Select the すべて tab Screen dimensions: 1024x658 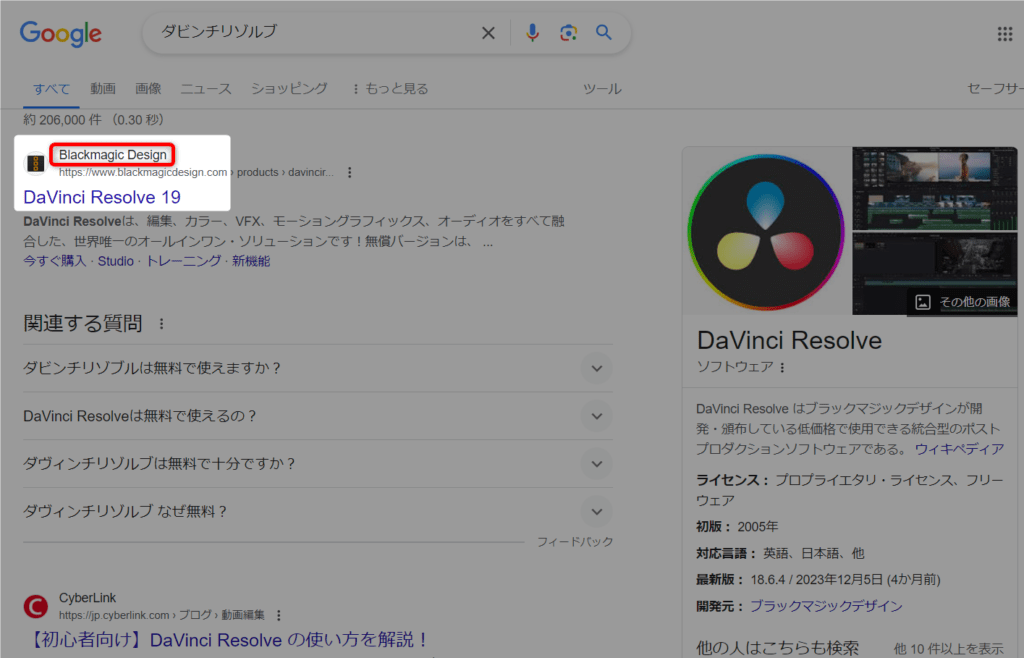click(51, 89)
